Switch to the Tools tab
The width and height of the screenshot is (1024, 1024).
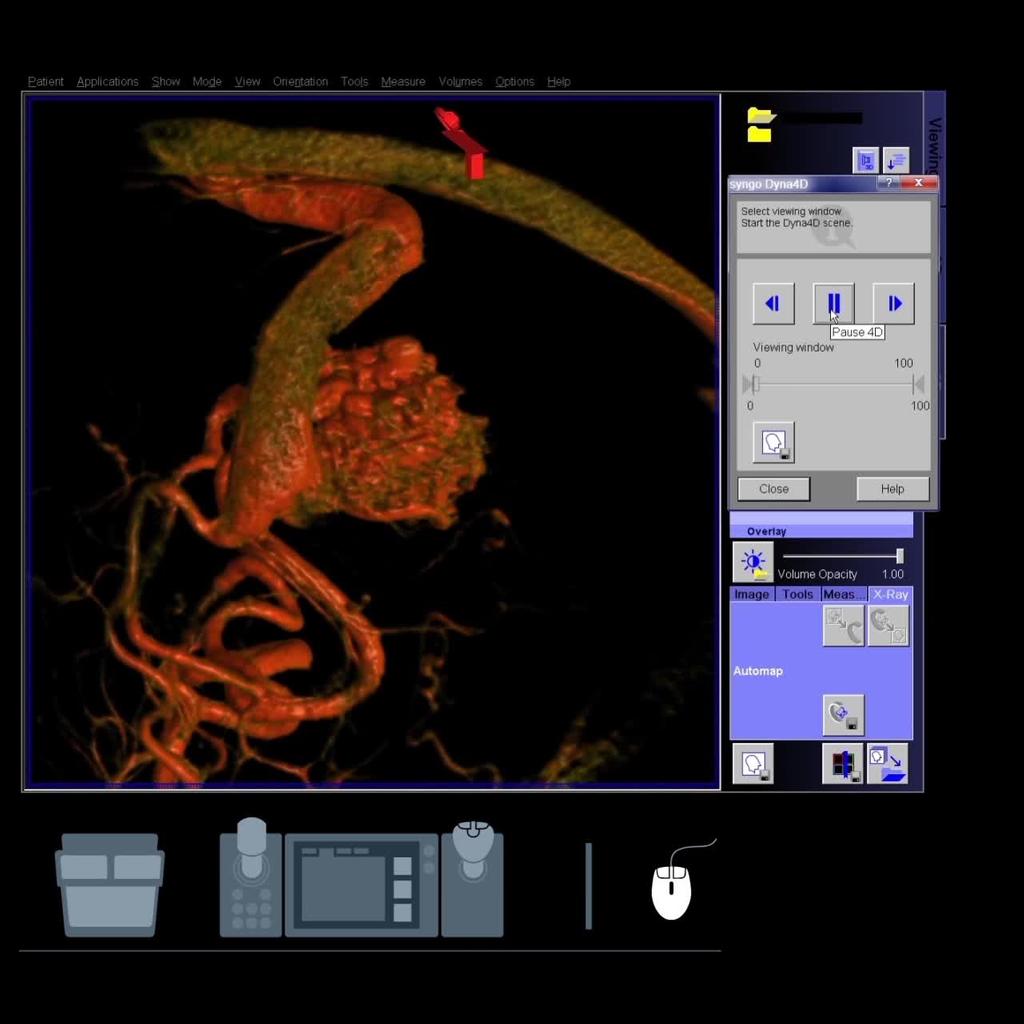click(x=797, y=594)
